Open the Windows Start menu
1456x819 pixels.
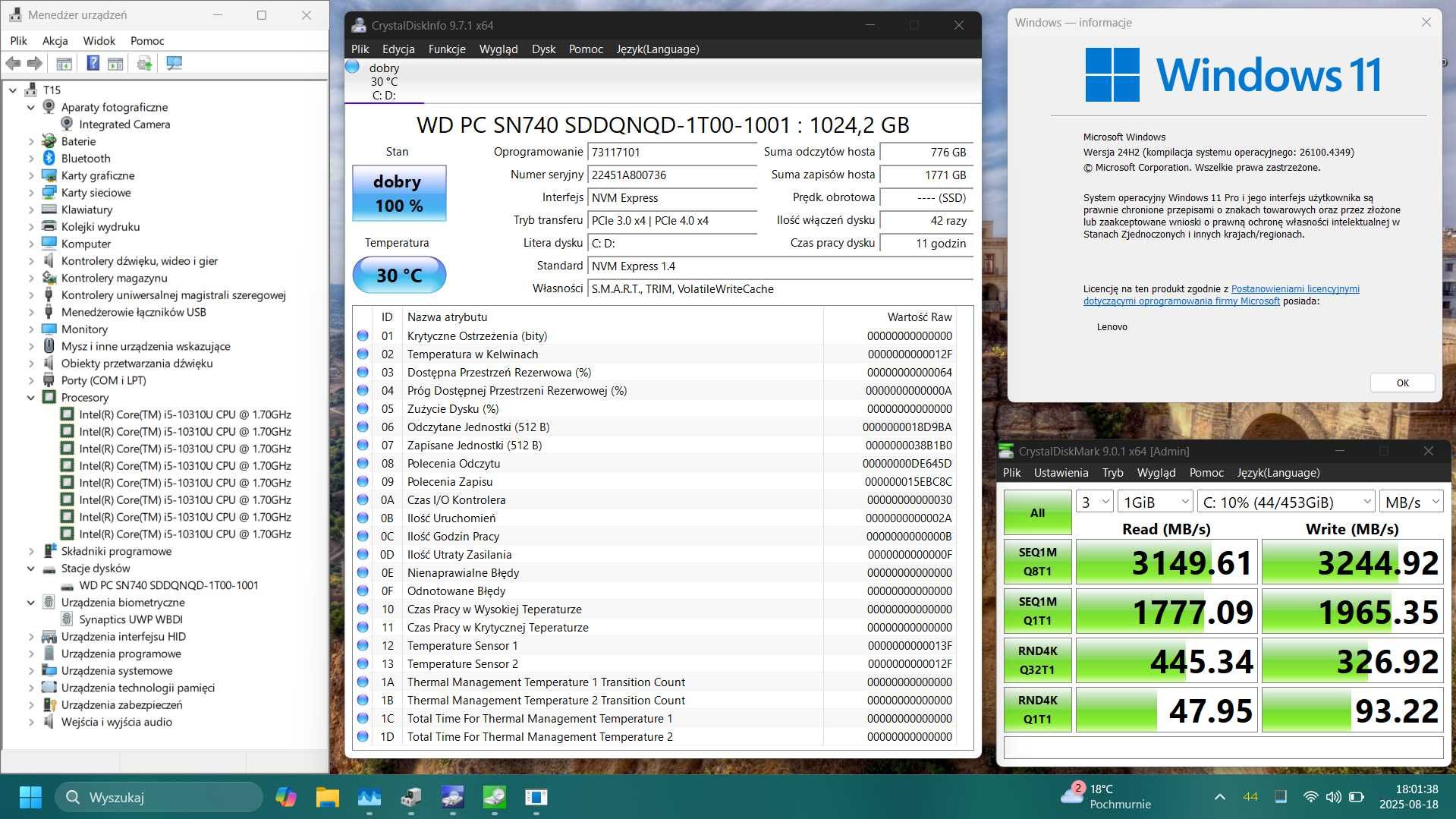30,797
